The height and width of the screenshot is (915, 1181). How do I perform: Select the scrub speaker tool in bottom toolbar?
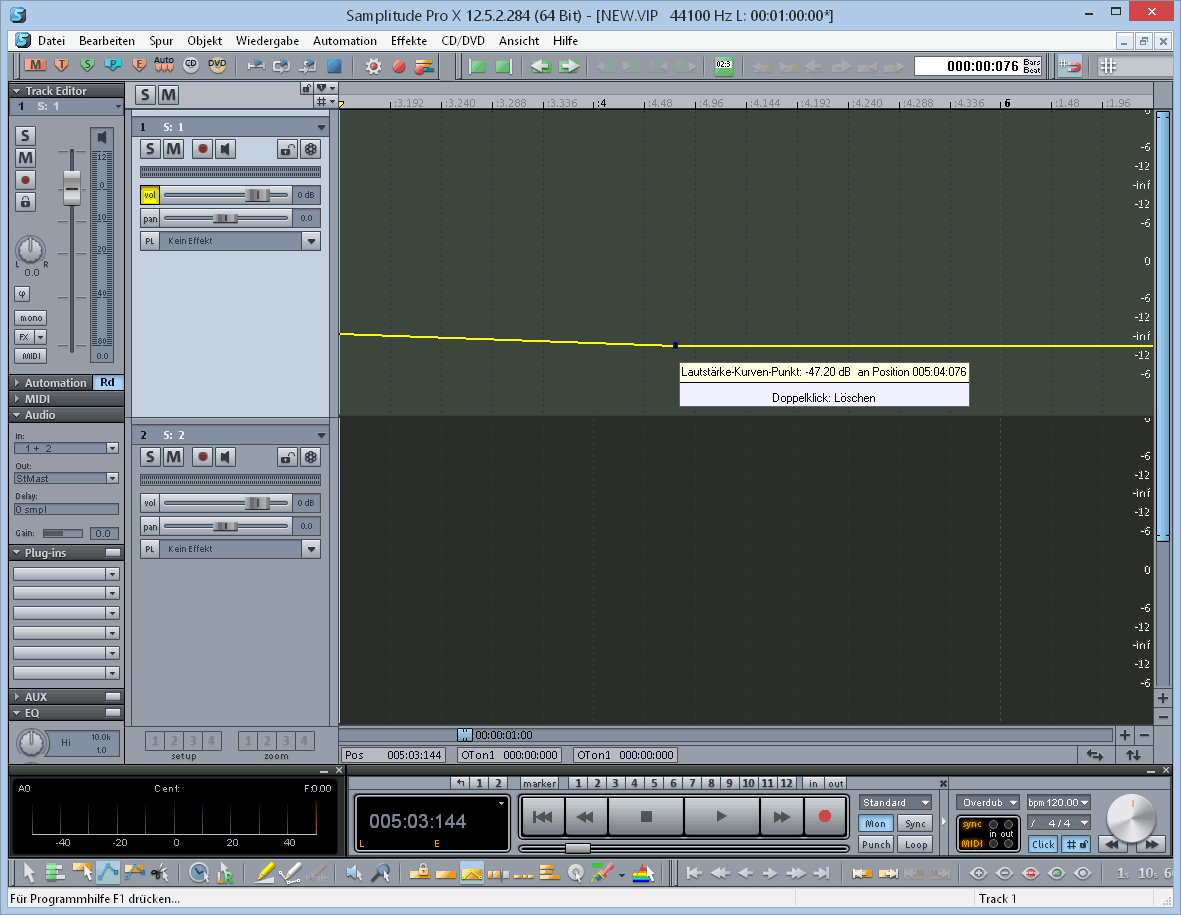[x=354, y=873]
